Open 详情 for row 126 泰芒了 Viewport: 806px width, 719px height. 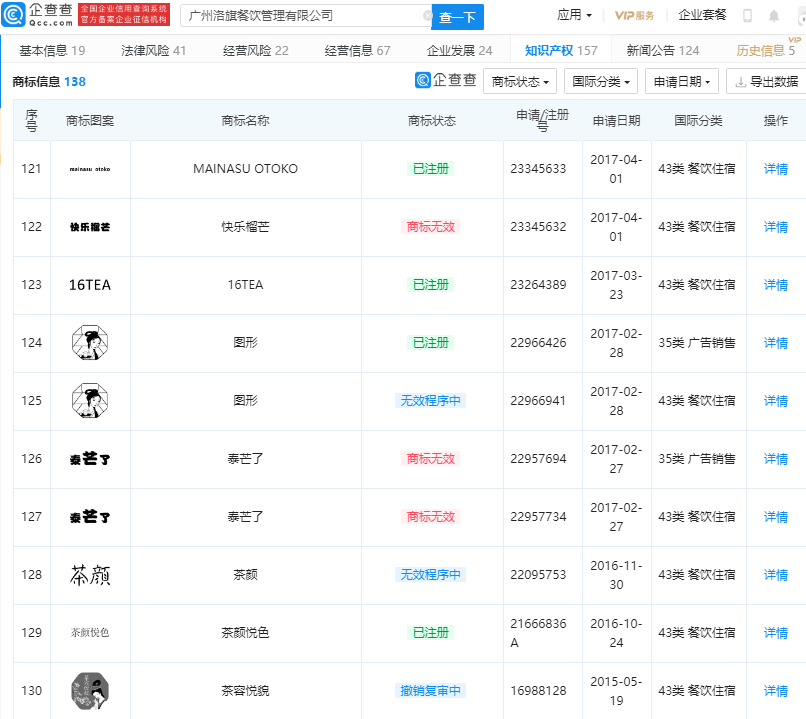[776, 459]
